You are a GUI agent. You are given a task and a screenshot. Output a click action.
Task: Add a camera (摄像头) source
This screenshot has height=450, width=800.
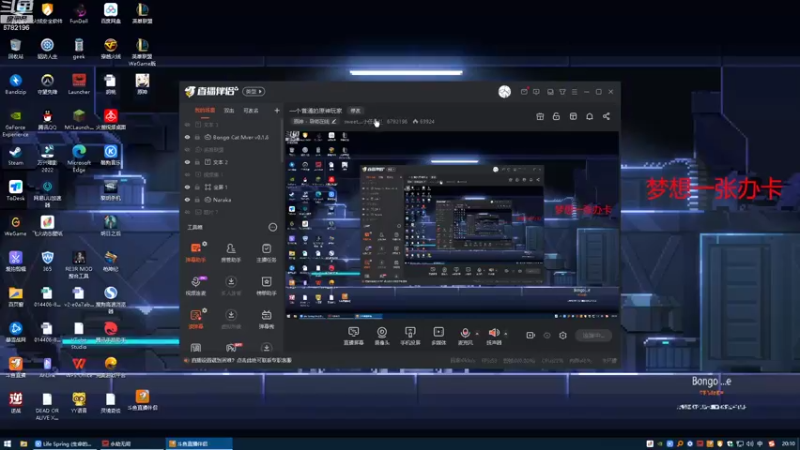pyautogui.click(x=382, y=336)
